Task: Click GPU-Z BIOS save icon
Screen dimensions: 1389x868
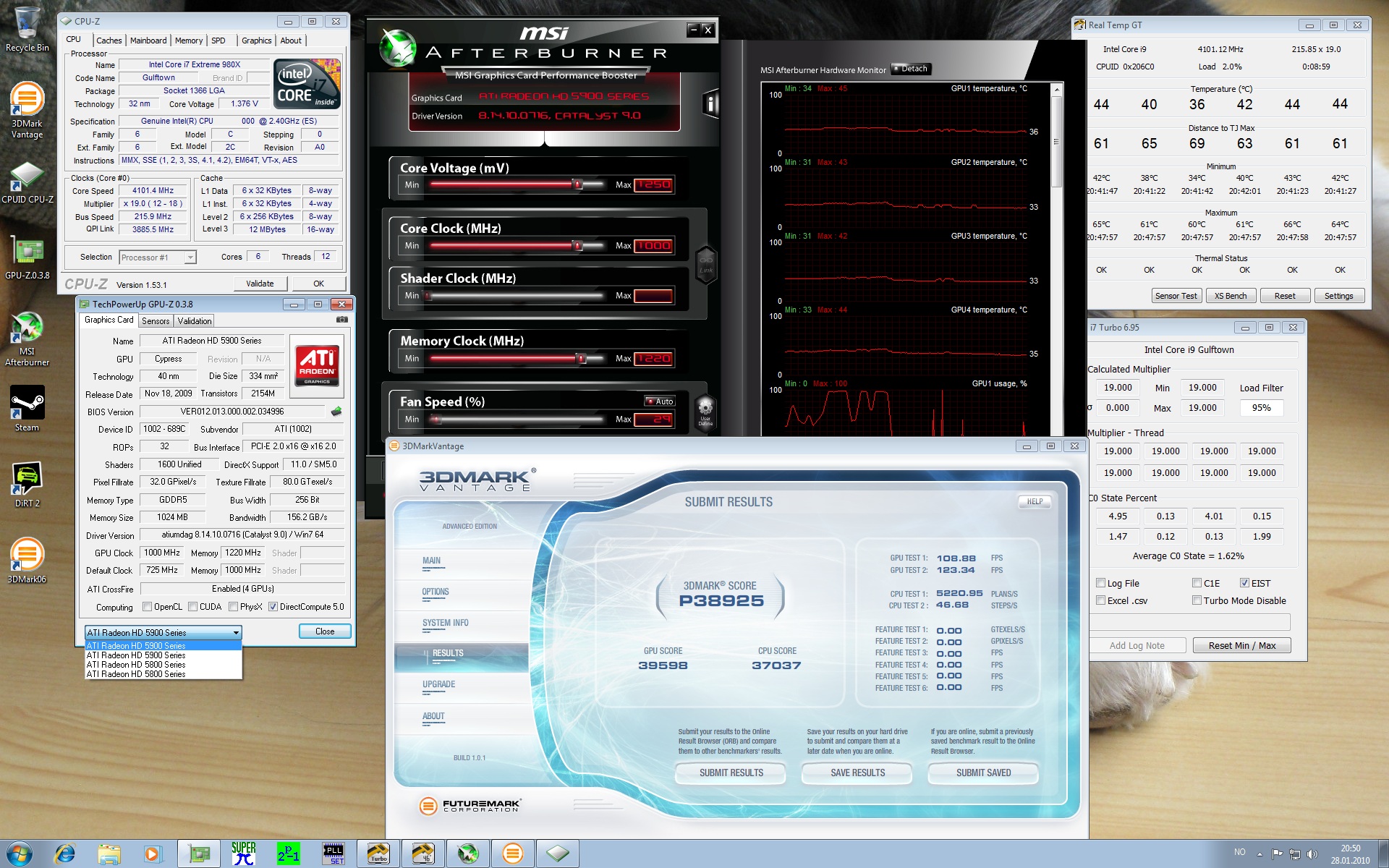Action: pyautogui.click(x=336, y=412)
